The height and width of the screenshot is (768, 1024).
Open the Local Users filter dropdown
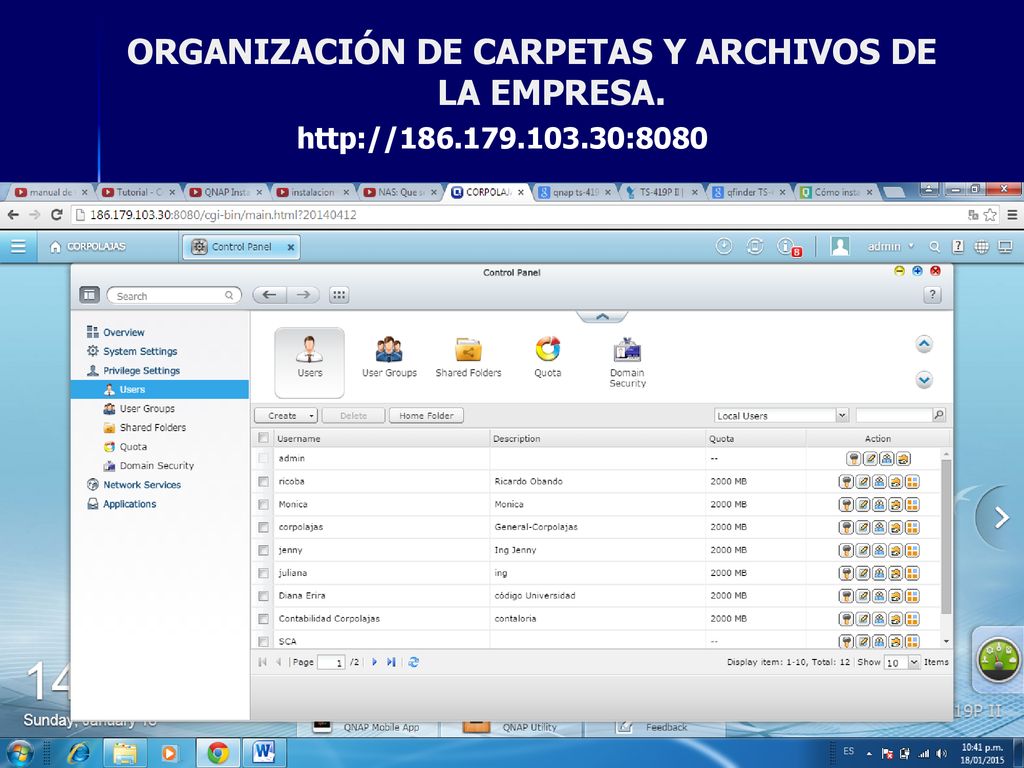pyautogui.click(x=781, y=415)
